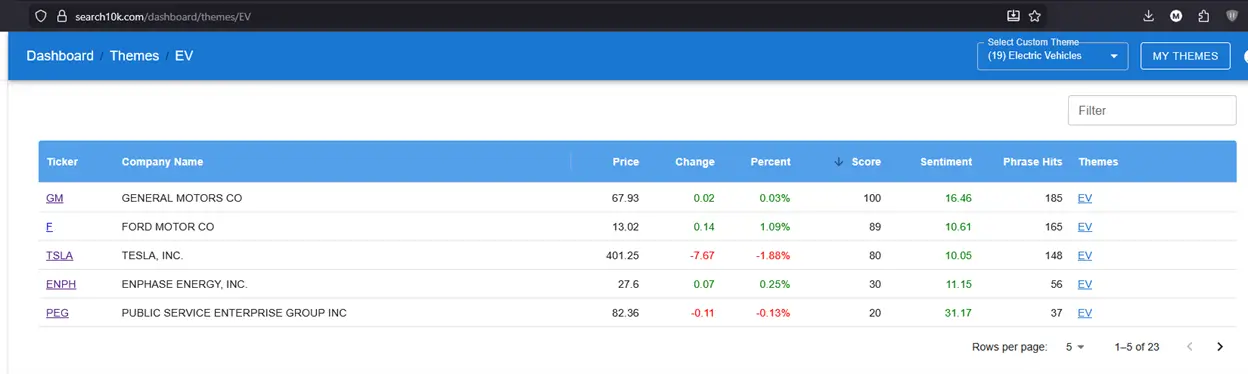Click EV theme link in Ford row
This screenshot has width=1248, height=374.
point(1085,227)
